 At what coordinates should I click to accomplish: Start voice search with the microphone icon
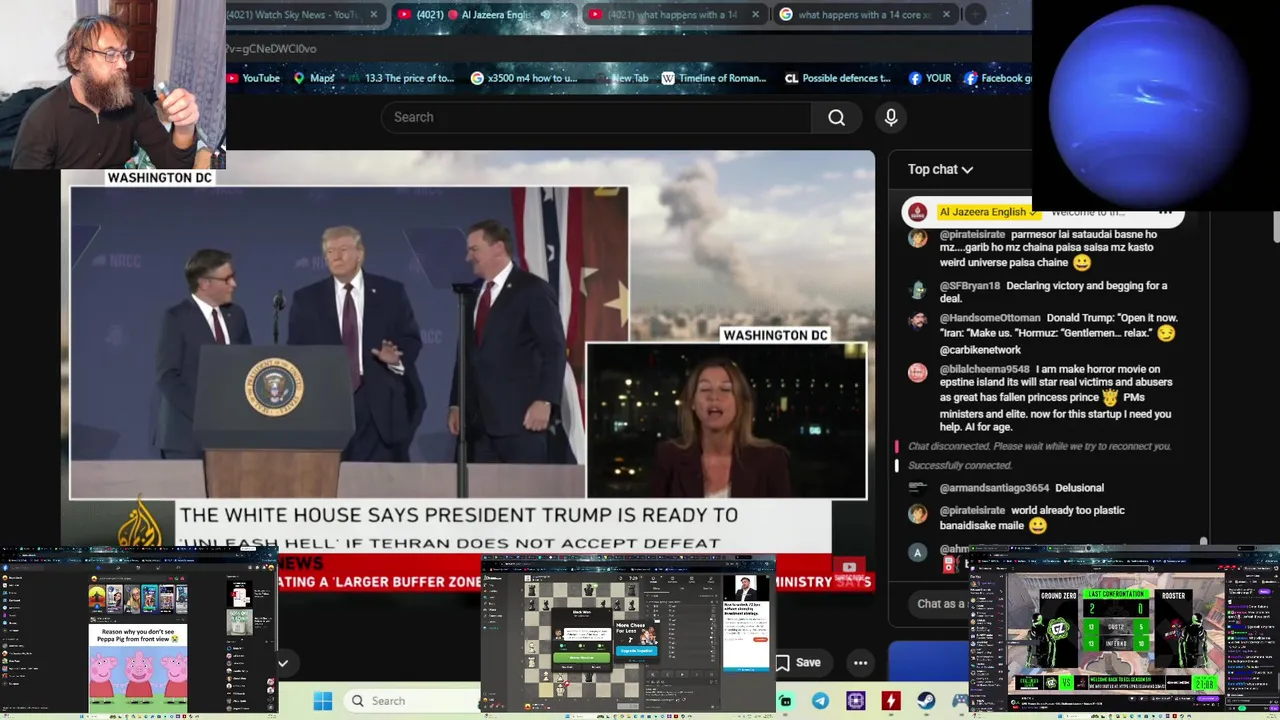[x=891, y=117]
